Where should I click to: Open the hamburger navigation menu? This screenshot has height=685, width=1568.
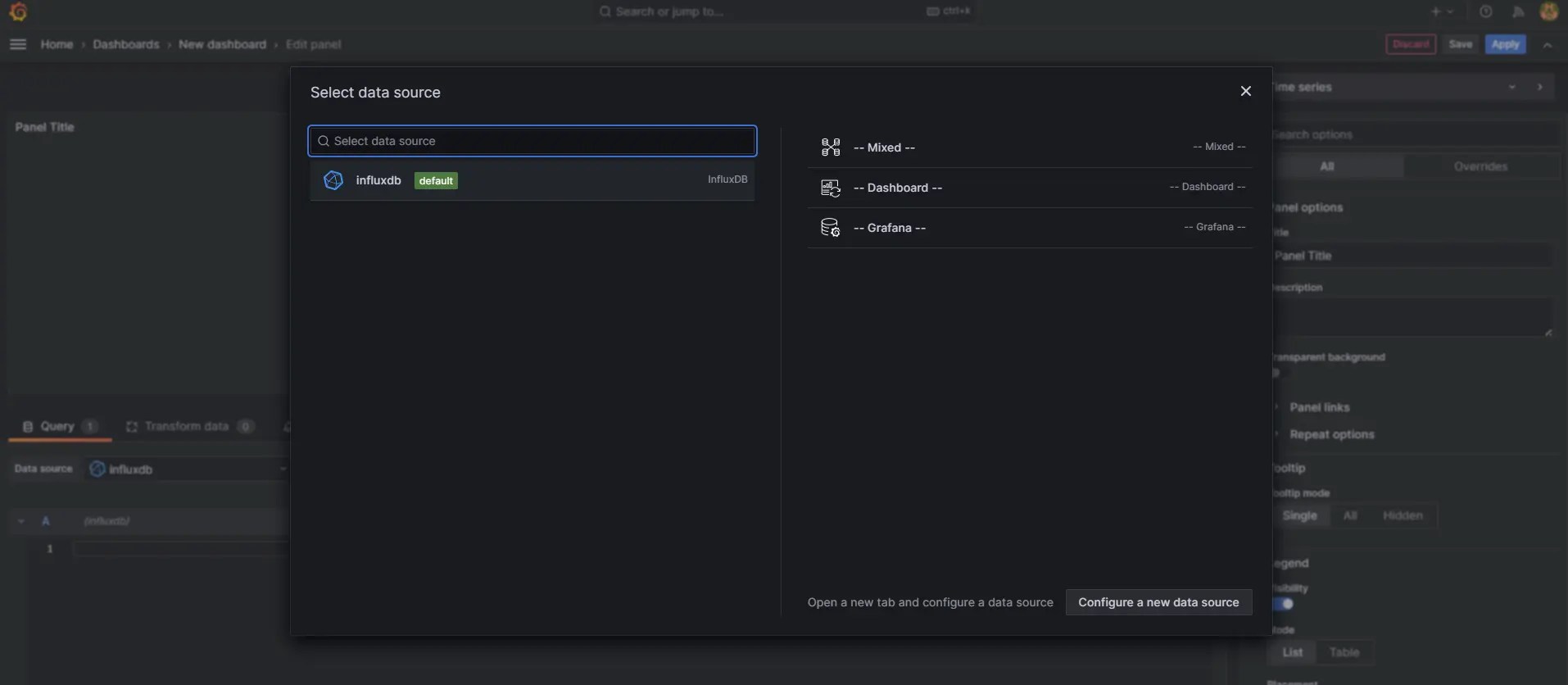coord(18,44)
